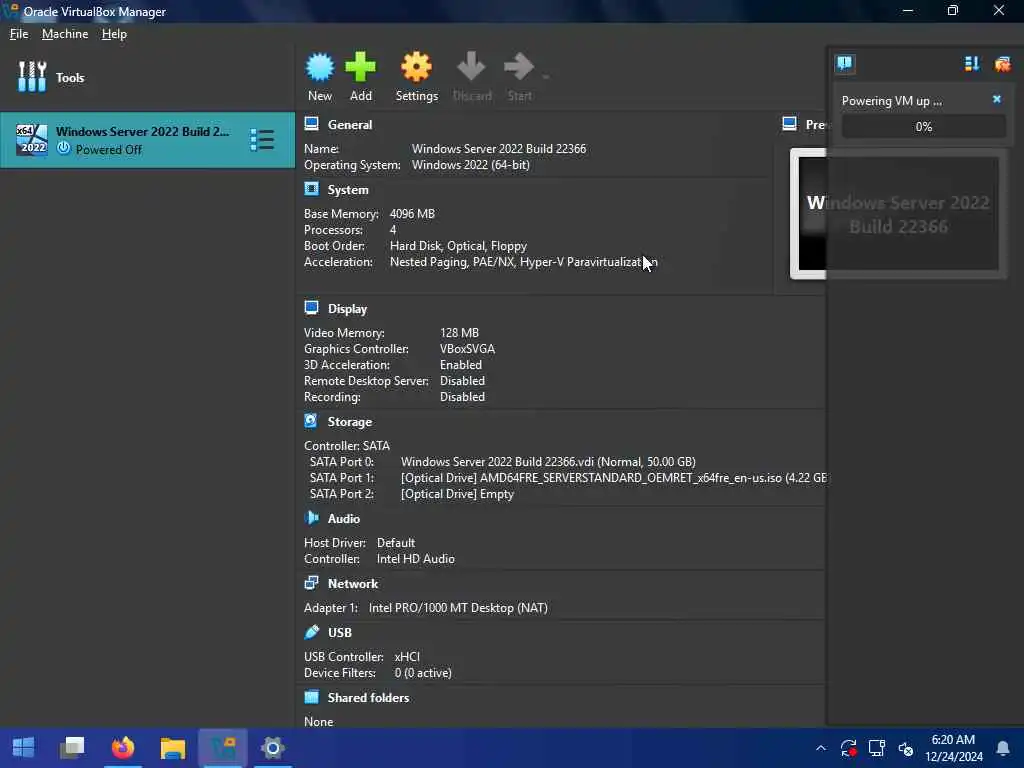
Task: Click the Preview section icon
Action: (790, 123)
